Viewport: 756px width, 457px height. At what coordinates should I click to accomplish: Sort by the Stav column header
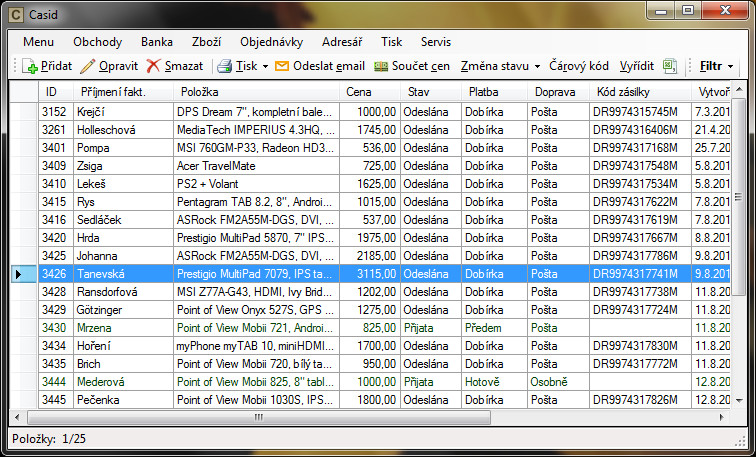click(x=431, y=92)
